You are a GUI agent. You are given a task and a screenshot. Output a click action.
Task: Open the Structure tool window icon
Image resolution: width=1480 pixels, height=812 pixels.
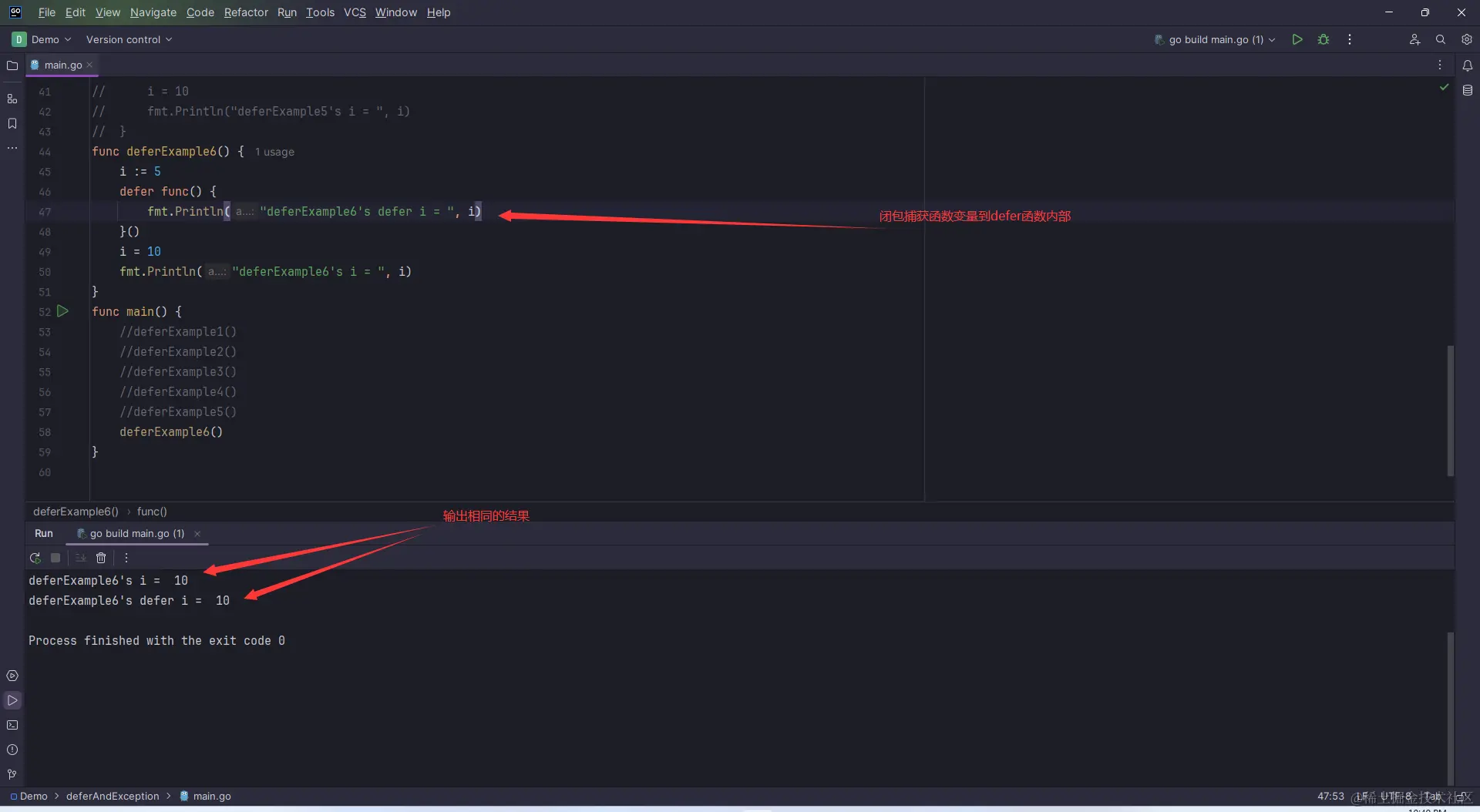[x=12, y=99]
